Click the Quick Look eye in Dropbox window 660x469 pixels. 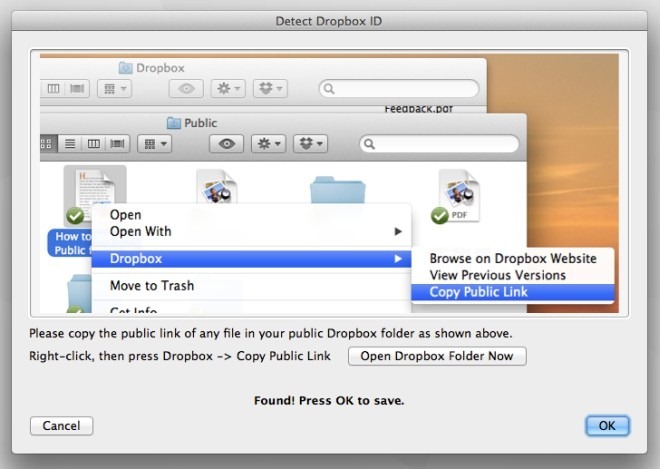point(186,88)
